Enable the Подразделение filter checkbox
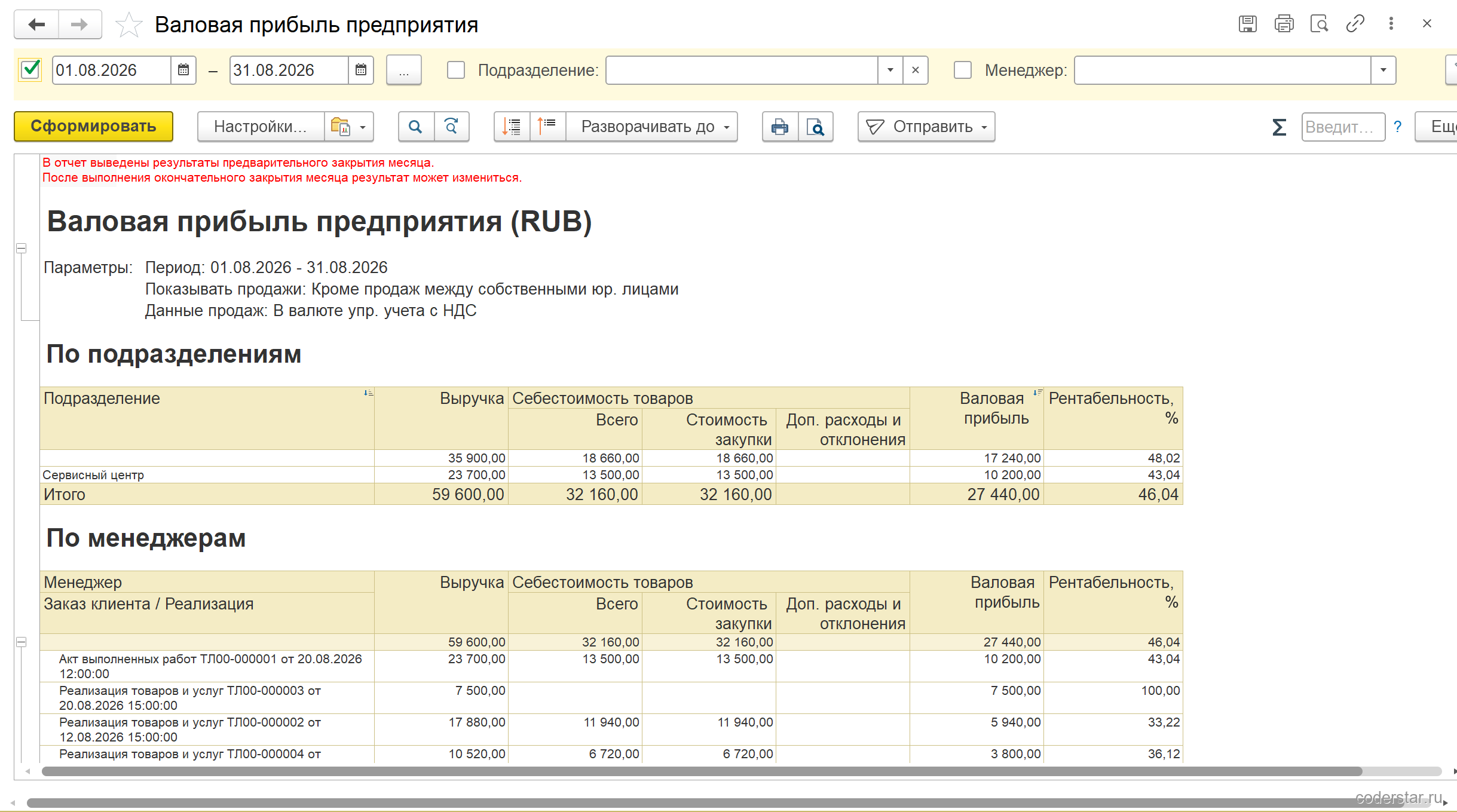The image size is (1457, 812). (x=456, y=70)
